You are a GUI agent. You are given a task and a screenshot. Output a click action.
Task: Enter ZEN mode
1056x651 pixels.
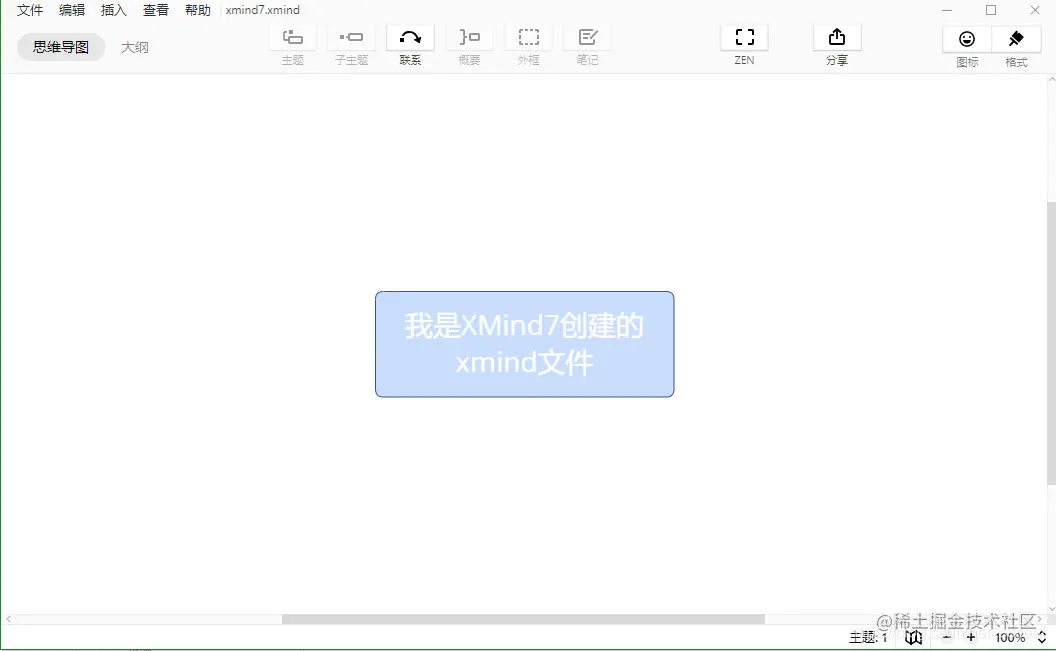[743, 38]
